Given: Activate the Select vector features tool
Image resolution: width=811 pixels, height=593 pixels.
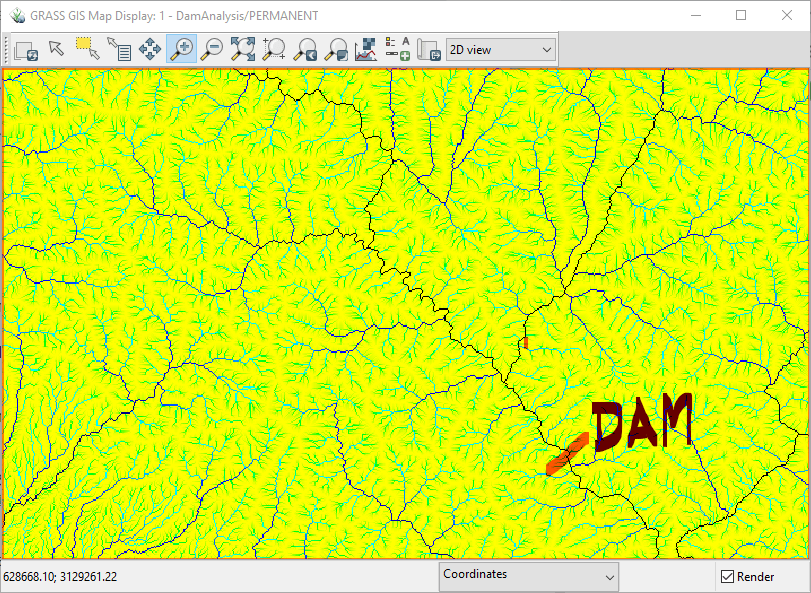Looking at the screenshot, I should point(87,49).
